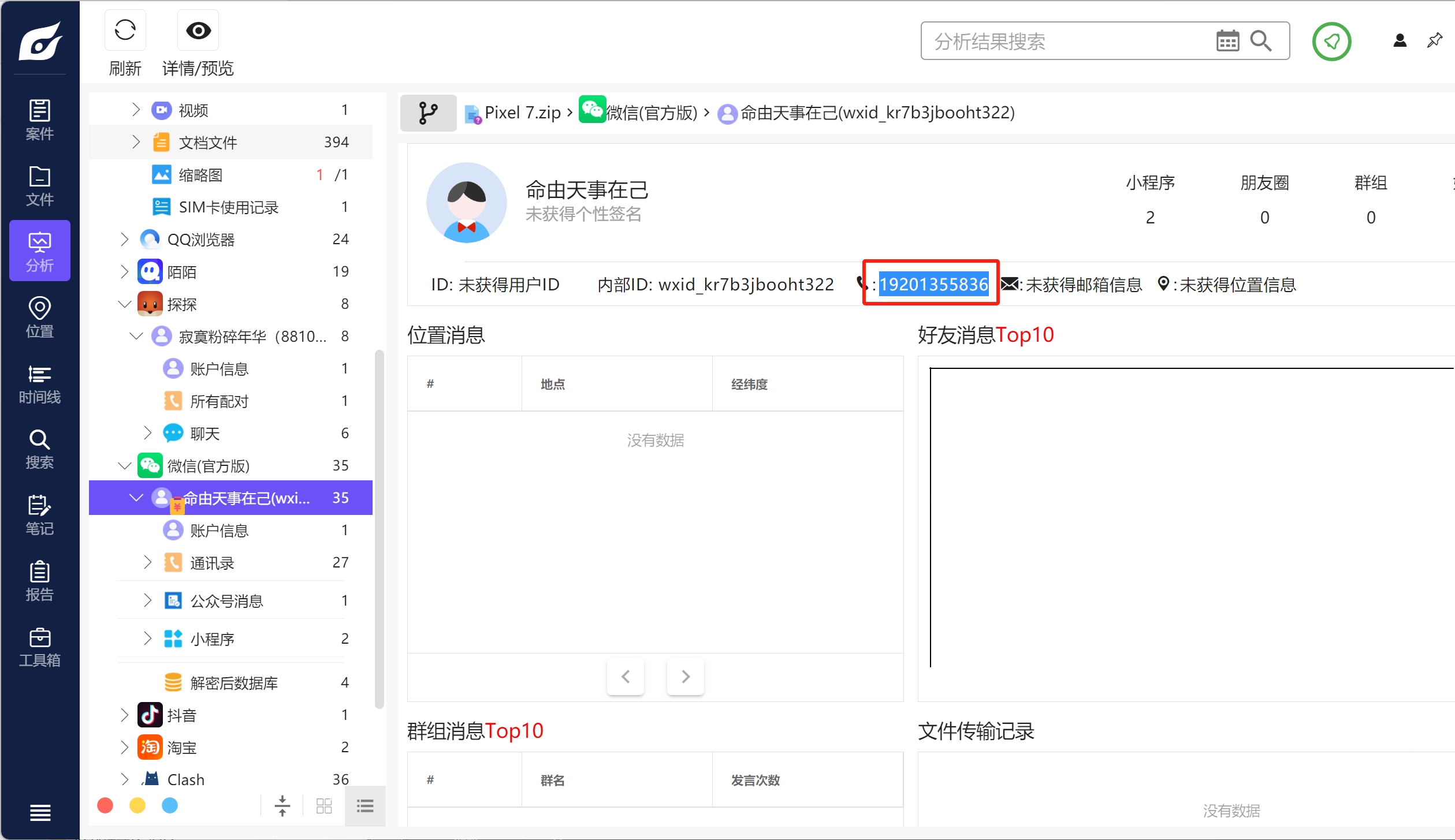Click the red color dot filter
1455x840 pixels.
click(105, 805)
